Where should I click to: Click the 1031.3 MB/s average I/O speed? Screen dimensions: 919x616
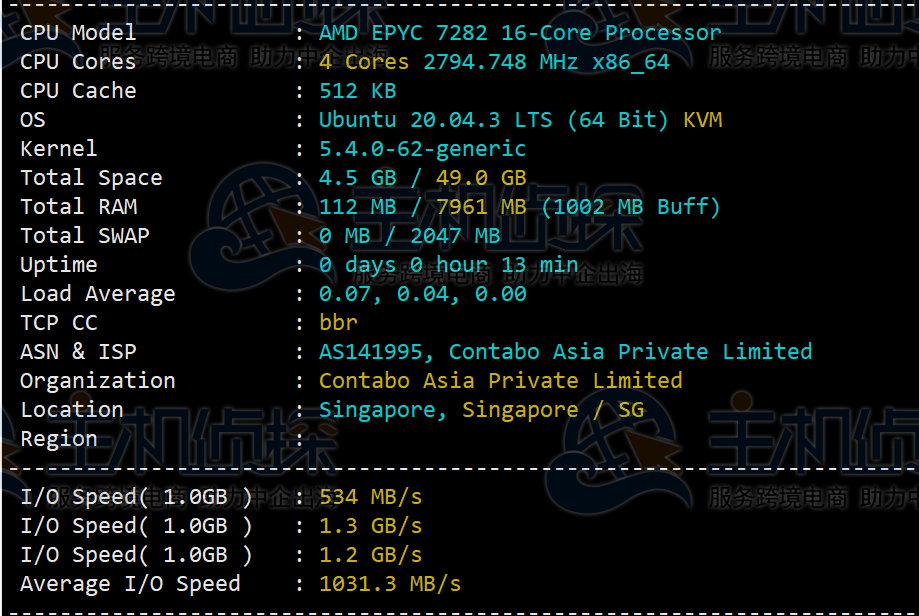tap(390, 584)
